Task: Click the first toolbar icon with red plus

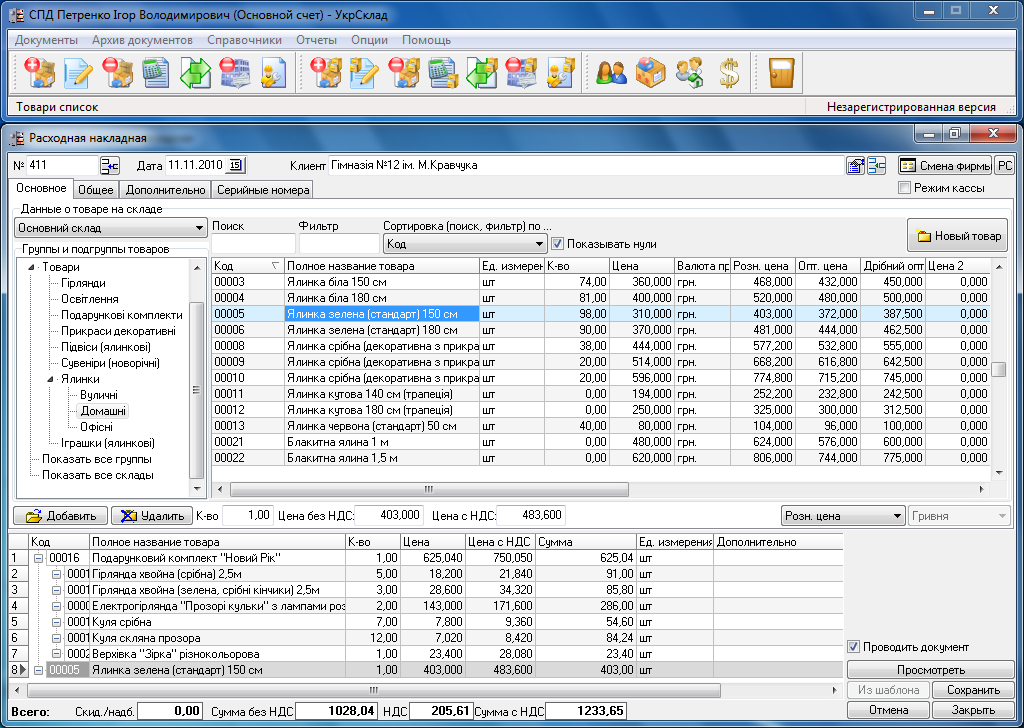Action: [39, 73]
